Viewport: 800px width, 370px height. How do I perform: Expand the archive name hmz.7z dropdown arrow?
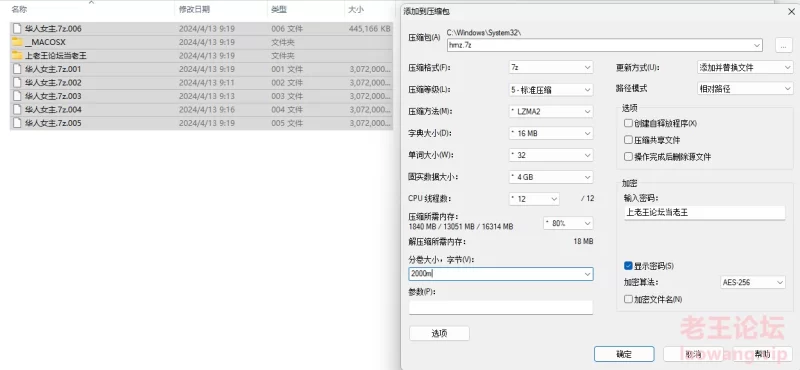[x=757, y=45]
